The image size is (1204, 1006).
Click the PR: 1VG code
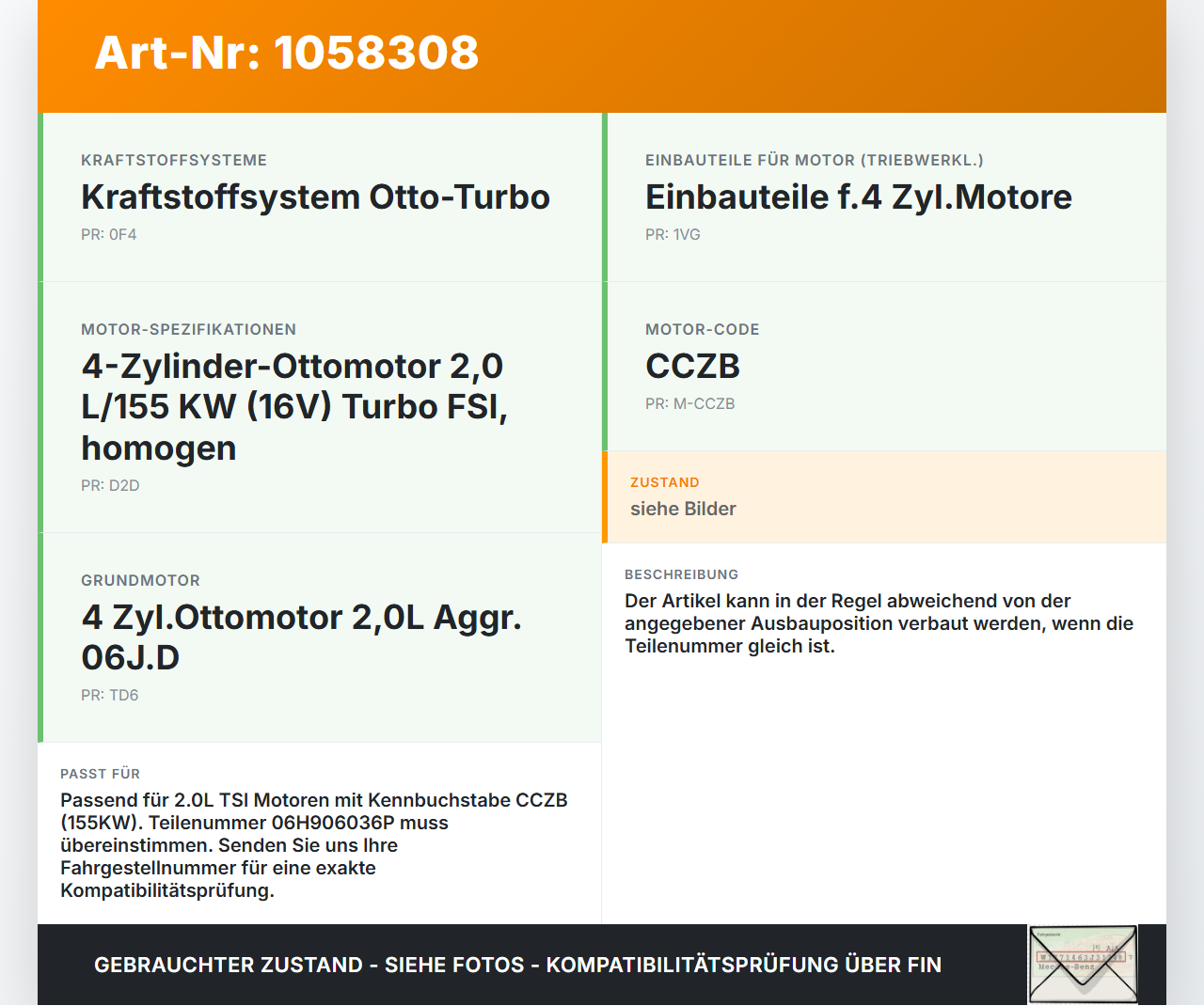tap(673, 234)
